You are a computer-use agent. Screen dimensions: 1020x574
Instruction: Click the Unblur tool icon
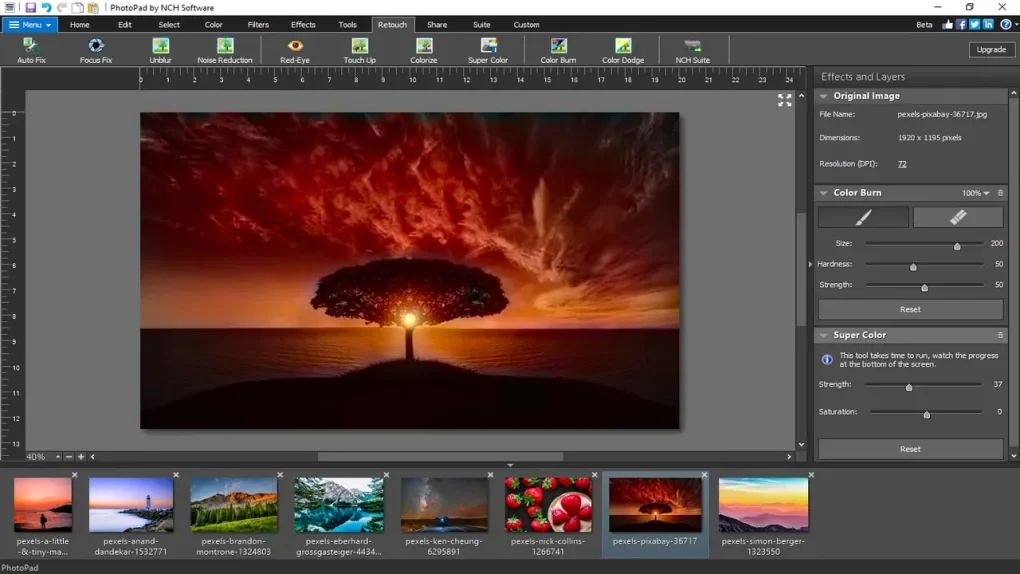pos(160,50)
